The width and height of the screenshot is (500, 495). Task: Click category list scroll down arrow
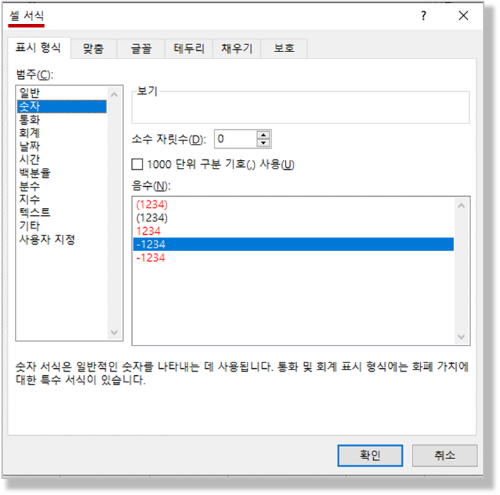pos(114,332)
